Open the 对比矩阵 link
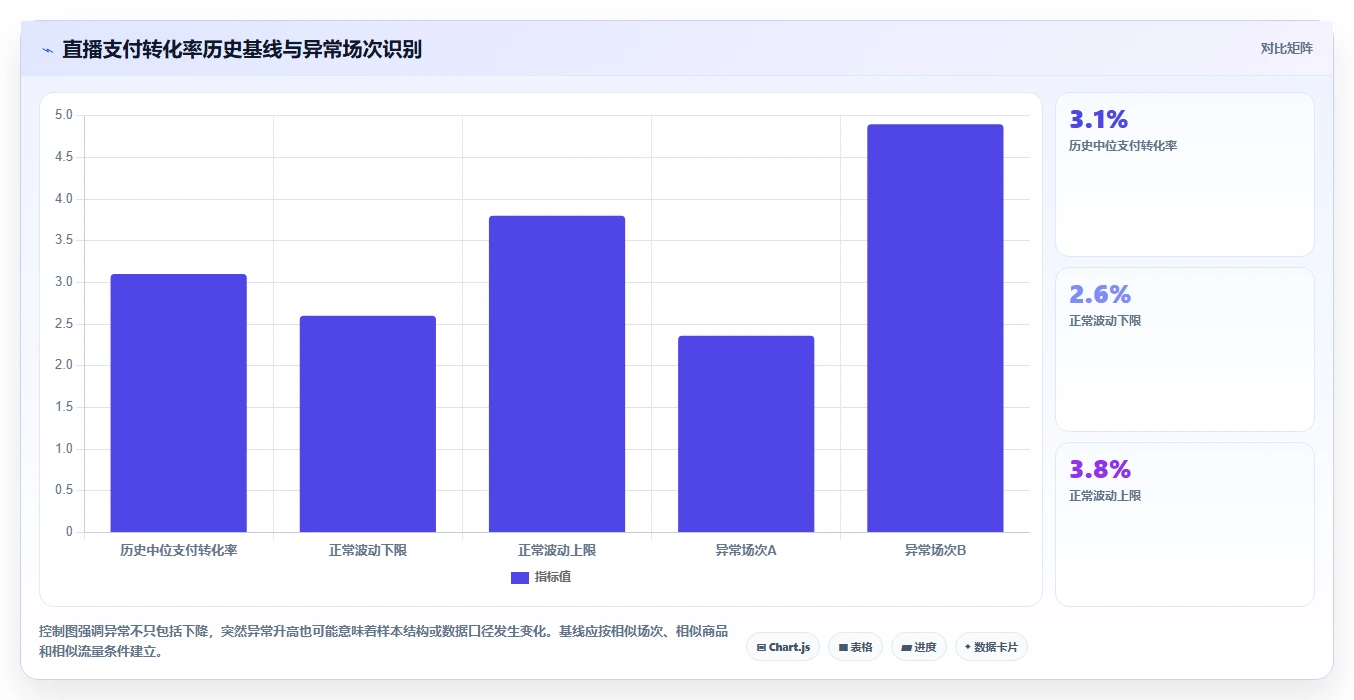The height and width of the screenshot is (700, 1354). [1286, 48]
